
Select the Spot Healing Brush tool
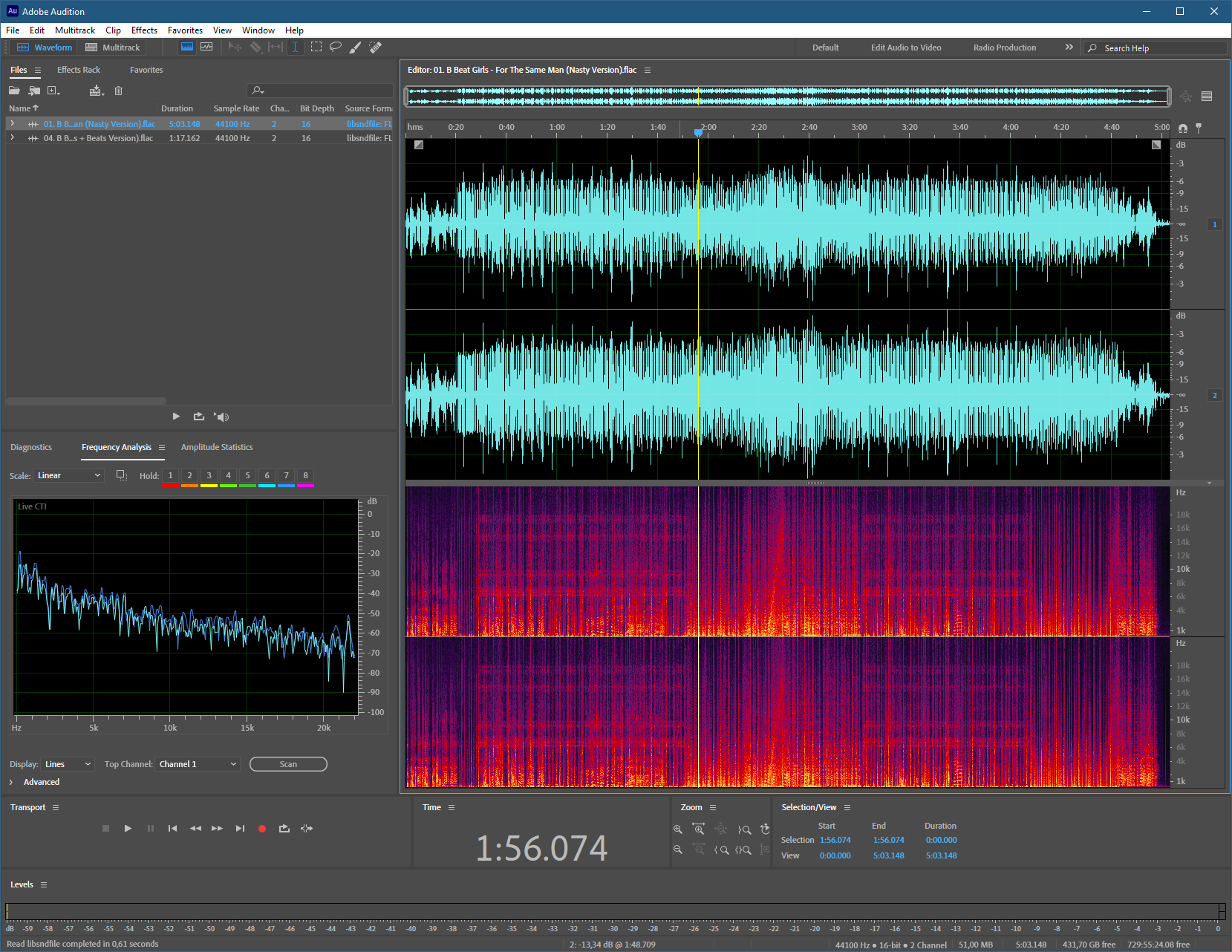(x=376, y=47)
